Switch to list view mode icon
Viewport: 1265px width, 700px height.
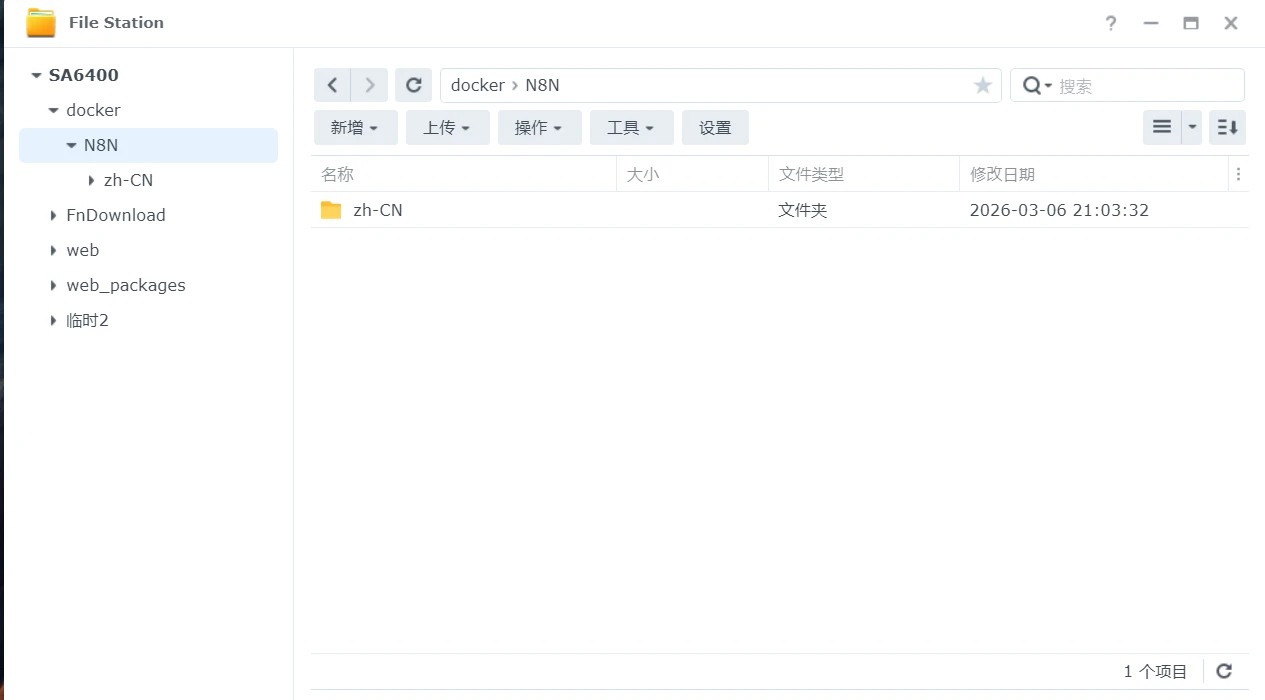click(x=1161, y=127)
